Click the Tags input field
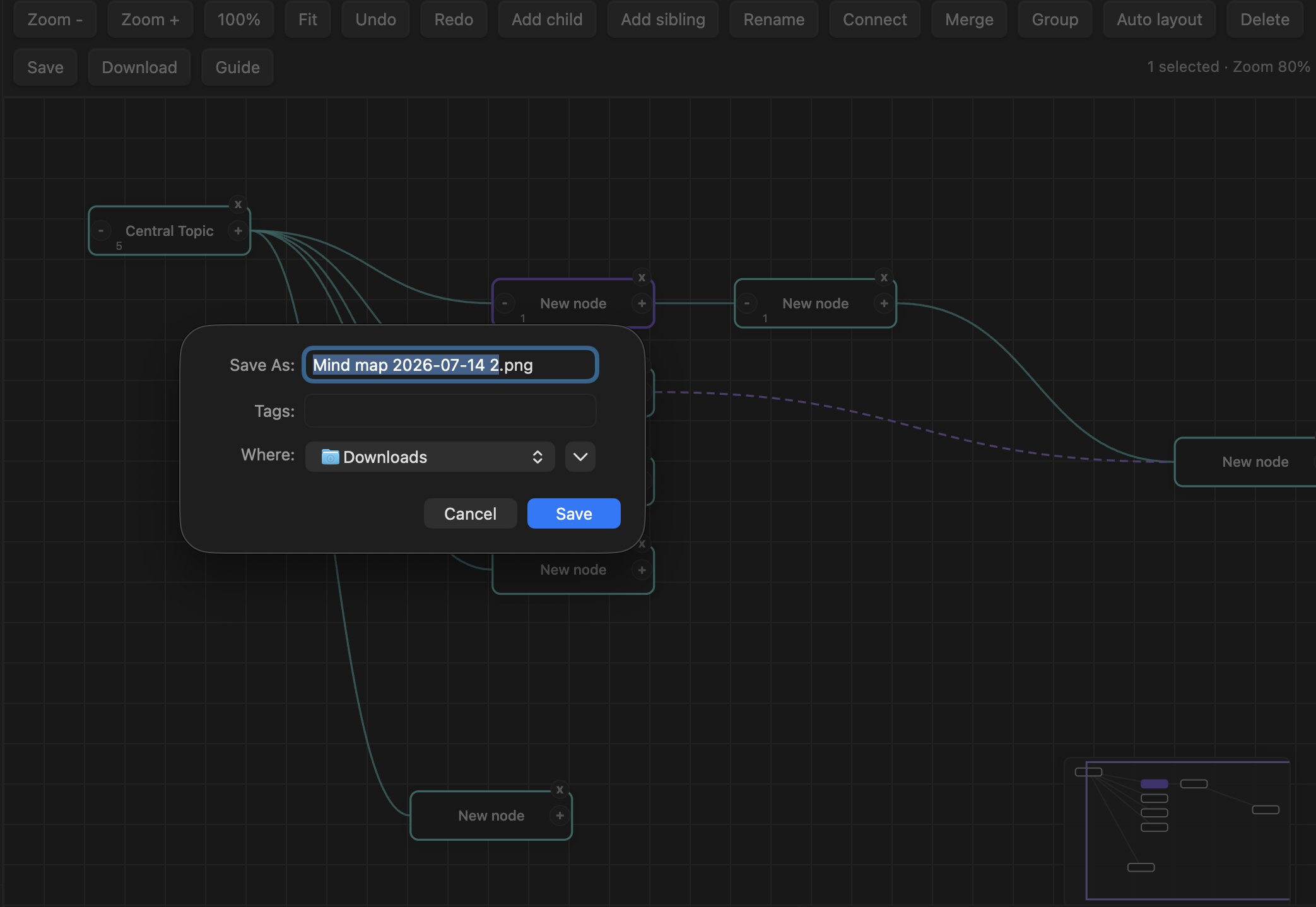 pyautogui.click(x=450, y=411)
